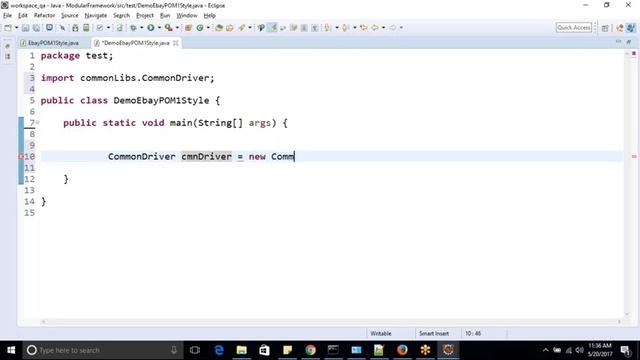Click the Quick Access search field

tap(573, 27)
